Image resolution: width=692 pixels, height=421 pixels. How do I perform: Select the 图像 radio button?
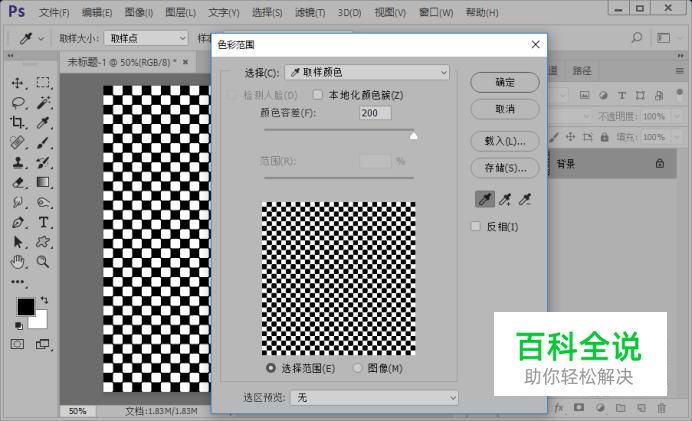[x=357, y=368]
